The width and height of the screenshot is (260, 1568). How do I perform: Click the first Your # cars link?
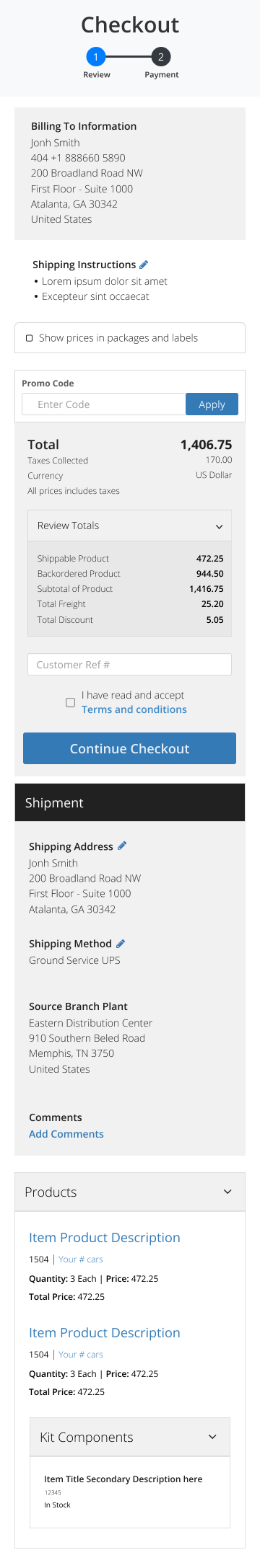coord(81,1259)
